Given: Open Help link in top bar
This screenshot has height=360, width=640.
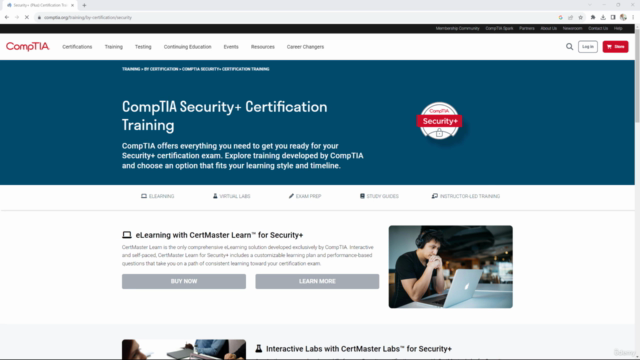Looking at the screenshot, I should coord(618,29).
